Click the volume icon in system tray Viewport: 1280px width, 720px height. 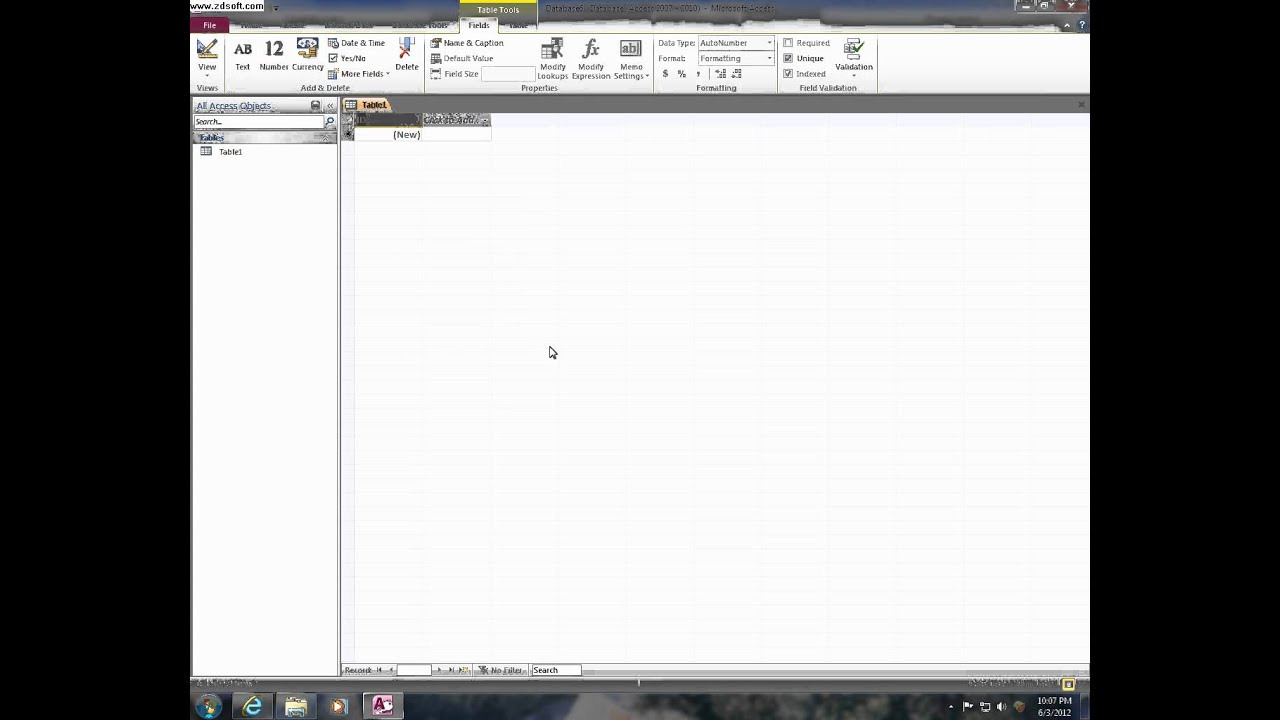click(x=1001, y=707)
